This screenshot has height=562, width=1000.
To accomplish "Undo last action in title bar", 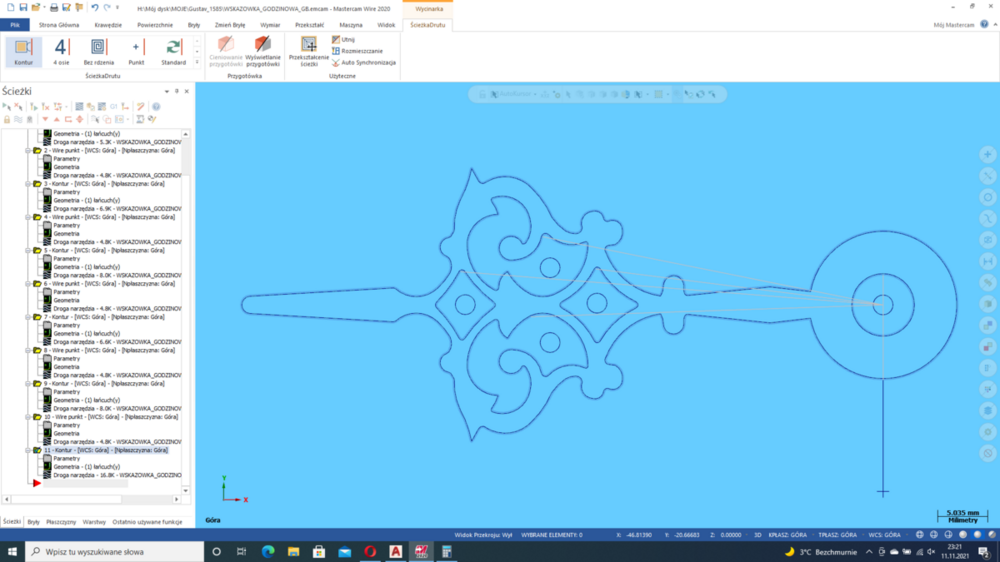I will (x=94, y=8).
